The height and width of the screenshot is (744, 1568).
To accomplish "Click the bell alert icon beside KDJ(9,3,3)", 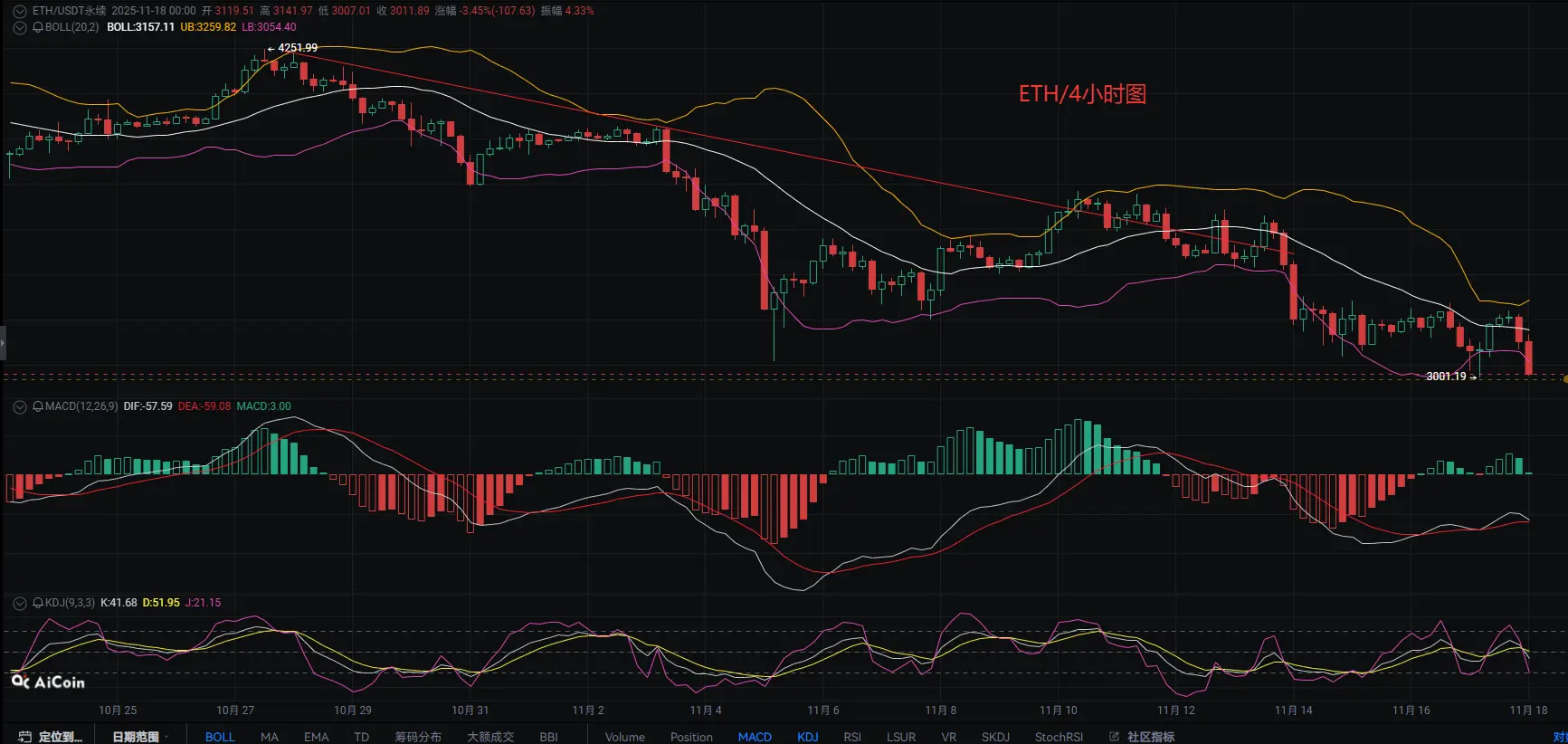I will click(38, 603).
